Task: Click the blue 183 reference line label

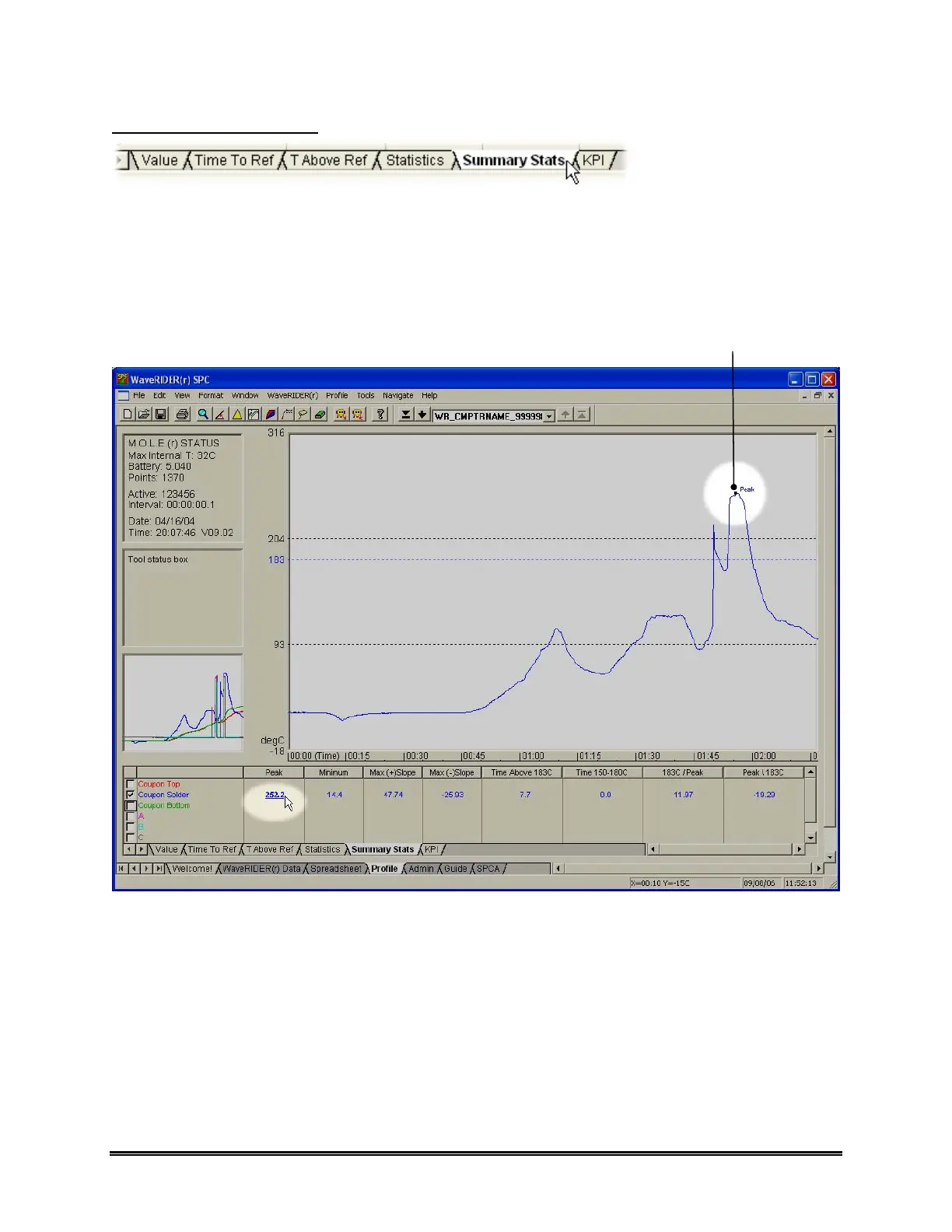Action: pos(276,559)
